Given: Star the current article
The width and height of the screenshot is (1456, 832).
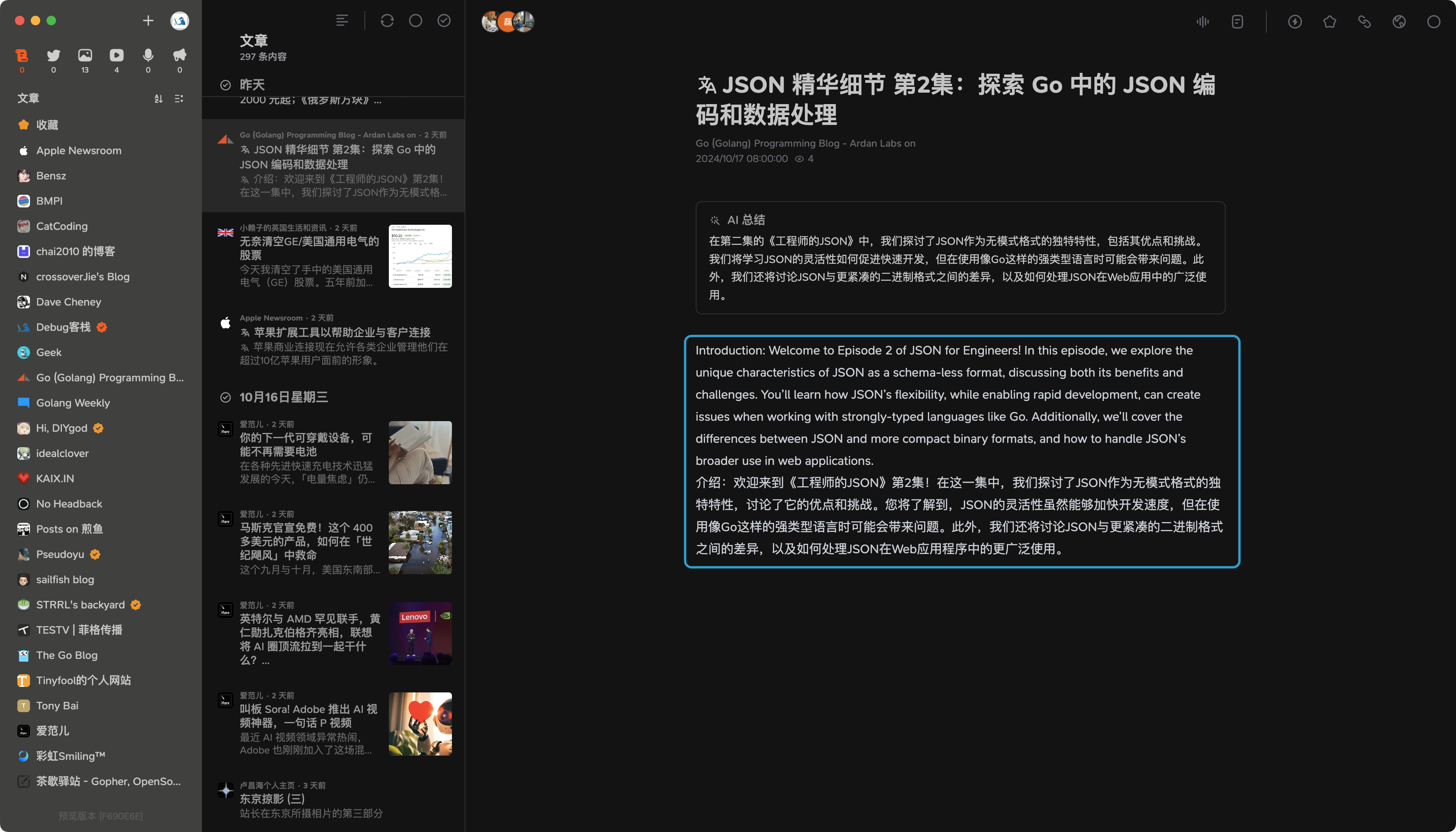Looking at the screenshot, I should pos(1330,22).
